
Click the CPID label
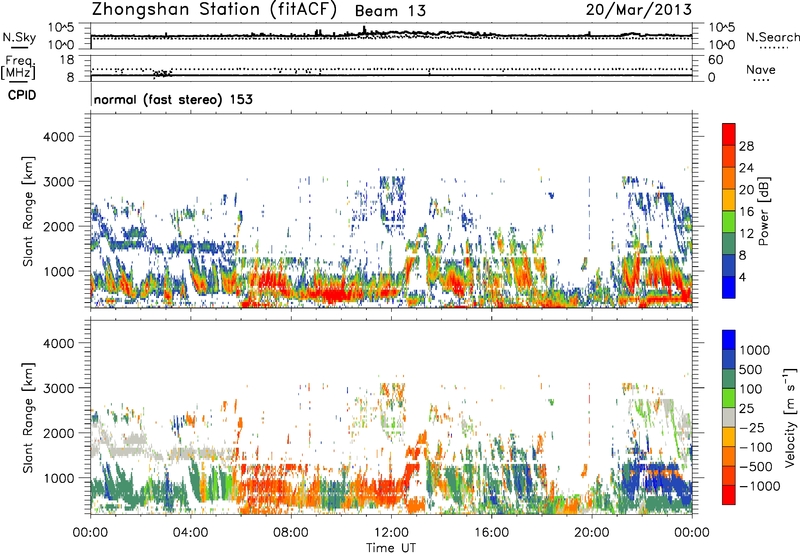(x=22, y=95)
